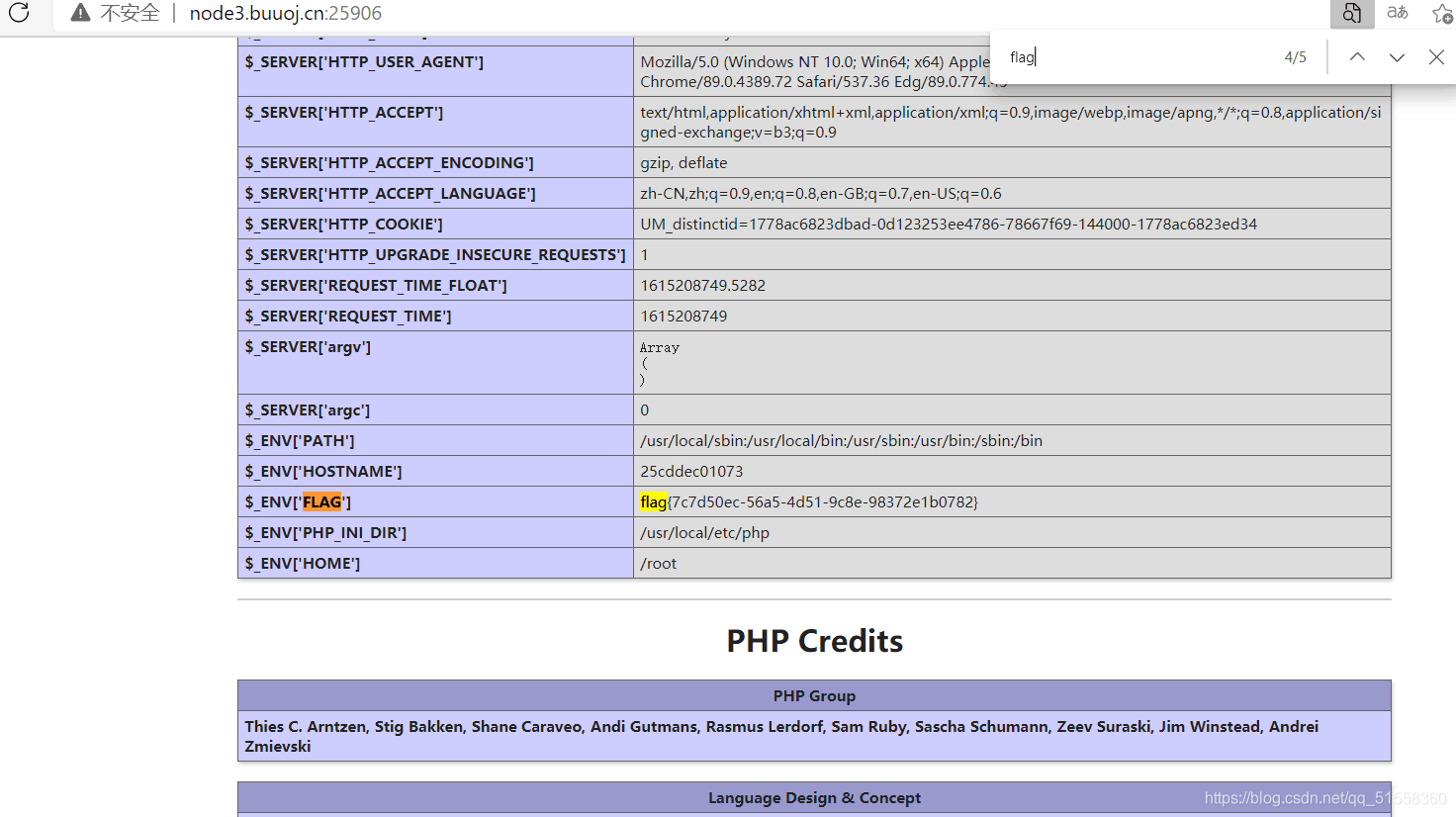Add page to favorites star icon
This screenshot has width=1456, height=817.
1442,13
